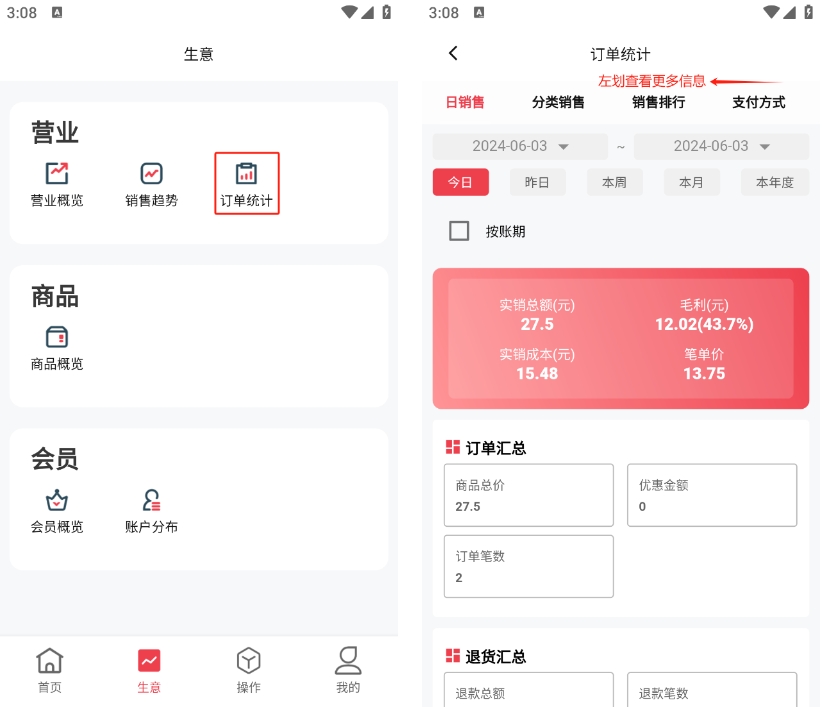Open 我的 profile in bottom navigation
822x707 pixels.
(x=347, y=670)
